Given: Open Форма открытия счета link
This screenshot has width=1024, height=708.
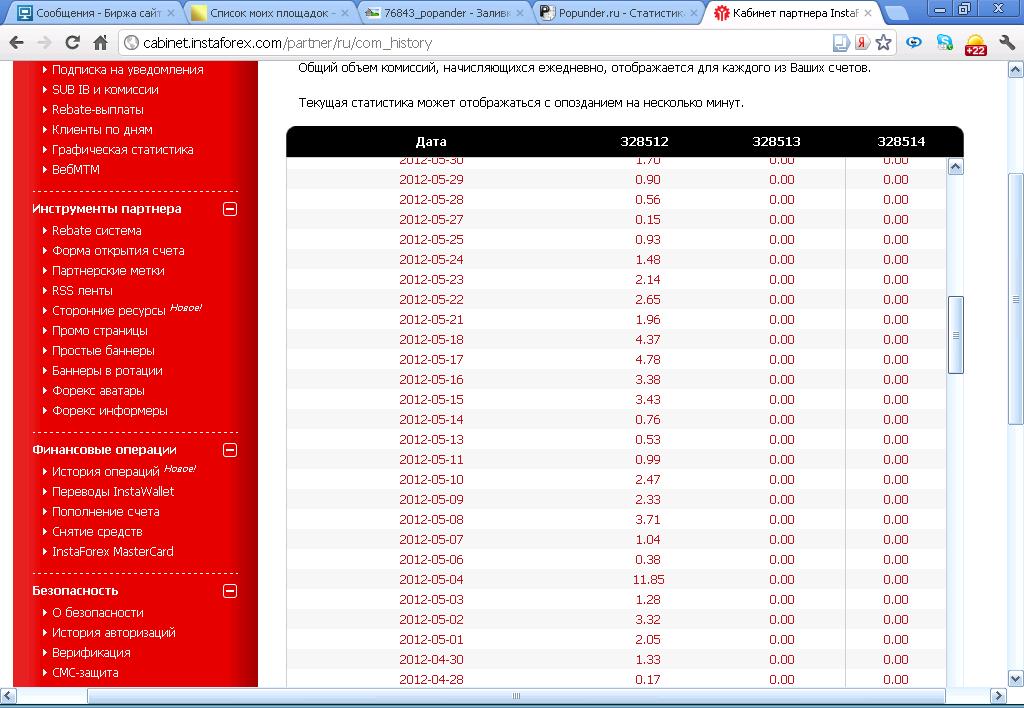Looking at the screenshot, I should click(x=118, y=251).
